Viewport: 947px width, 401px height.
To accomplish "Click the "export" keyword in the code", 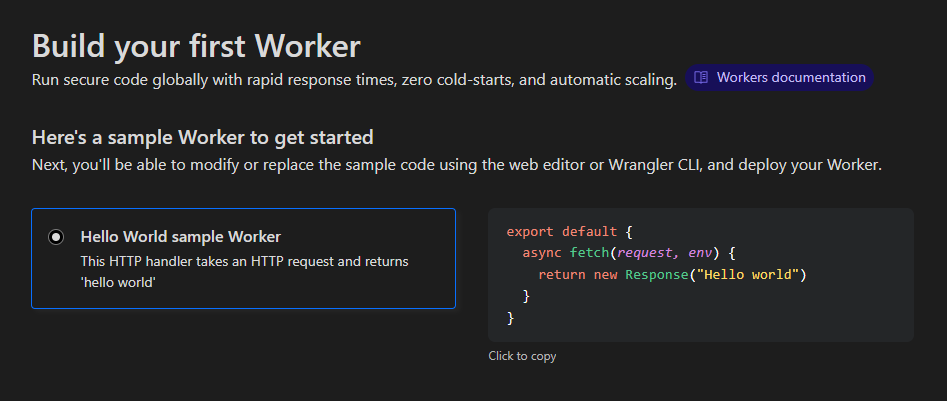I will tap(530, 231).
